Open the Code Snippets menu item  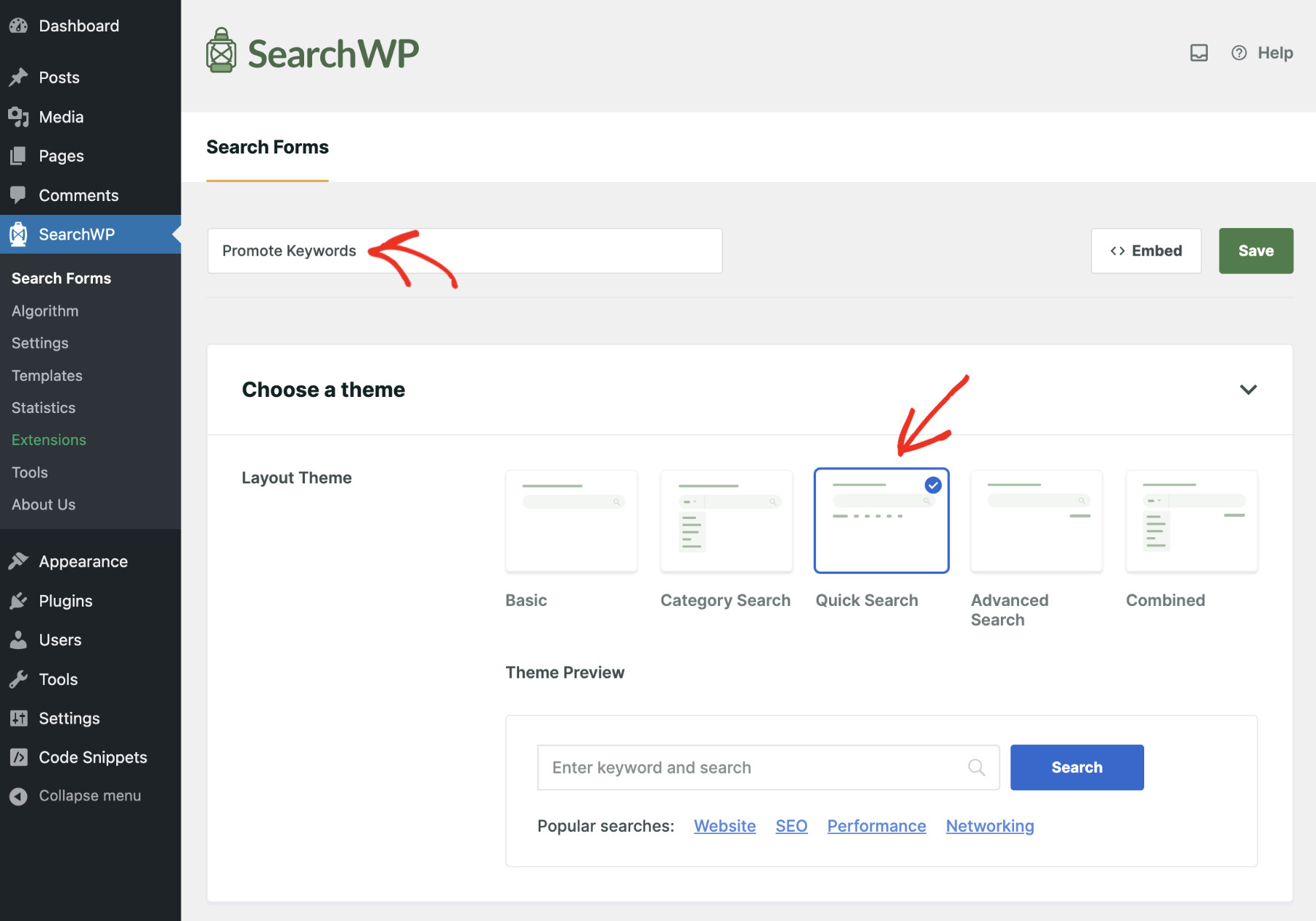pyautogui.click(x=91, y=757)
